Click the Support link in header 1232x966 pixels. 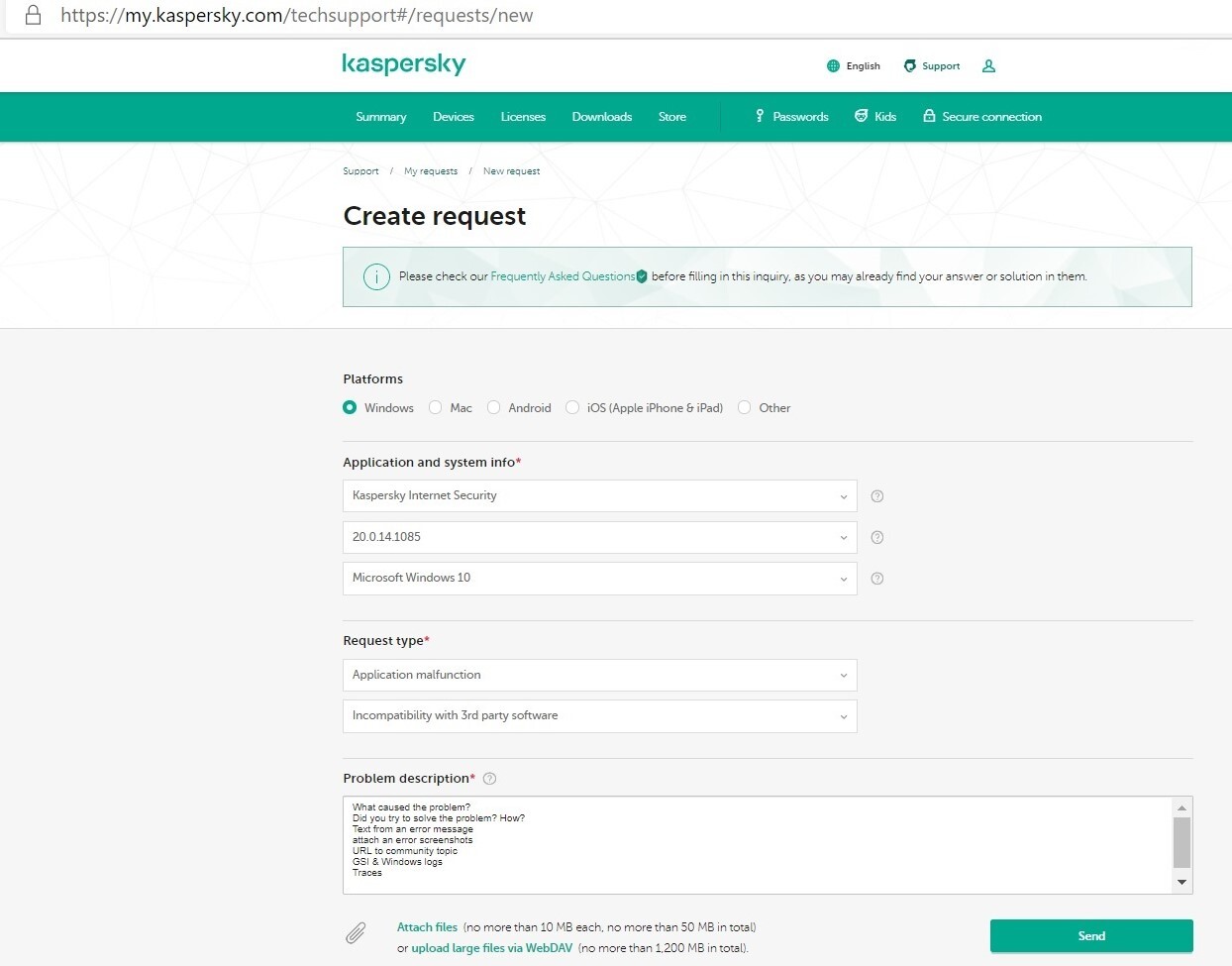pos(932,66)
